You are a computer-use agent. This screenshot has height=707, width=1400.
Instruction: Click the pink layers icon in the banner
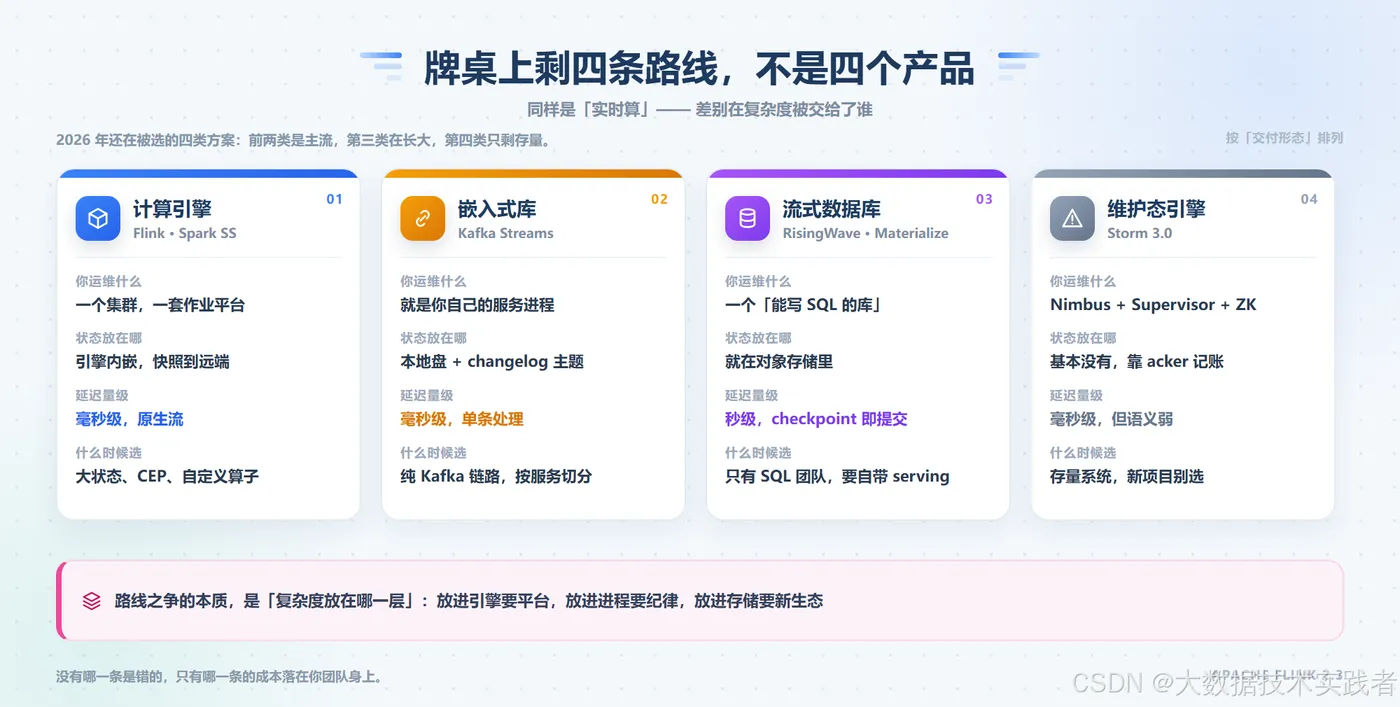click(92, 601)
